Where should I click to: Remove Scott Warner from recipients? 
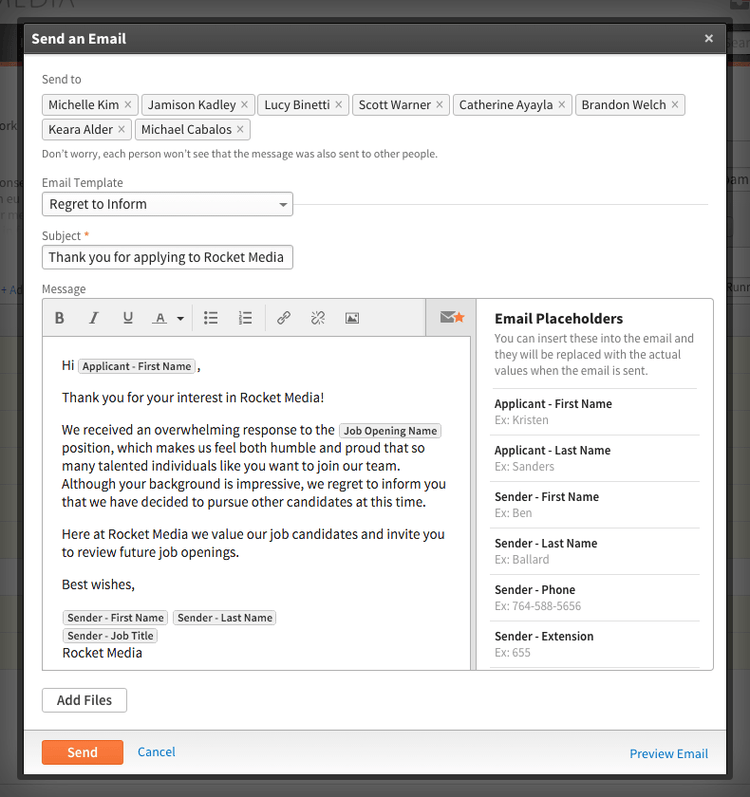tap(440, 104)
